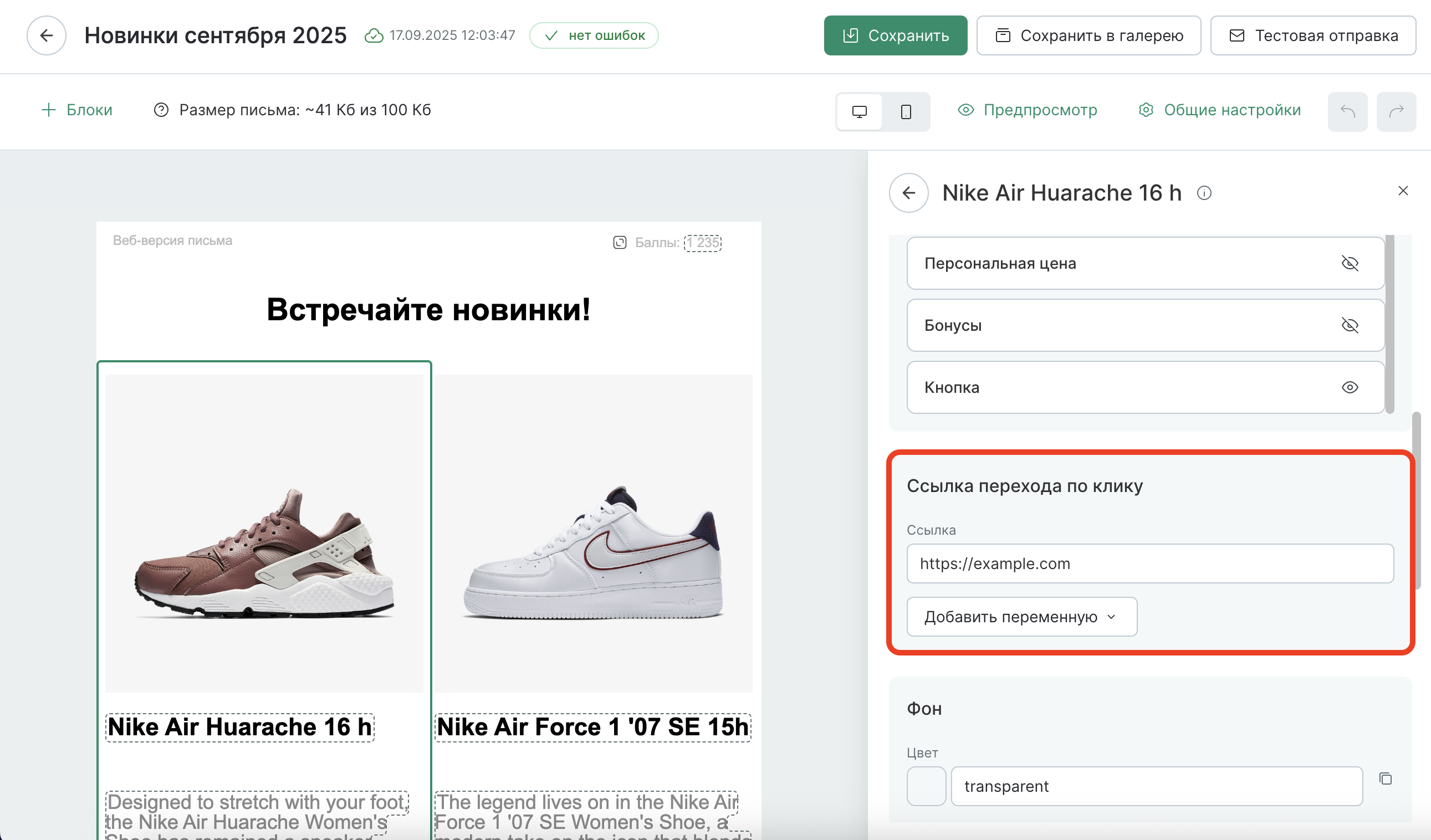Copy background color with the copy icon
This screenshot has width=1431, height=840.
coord(1386,778)
